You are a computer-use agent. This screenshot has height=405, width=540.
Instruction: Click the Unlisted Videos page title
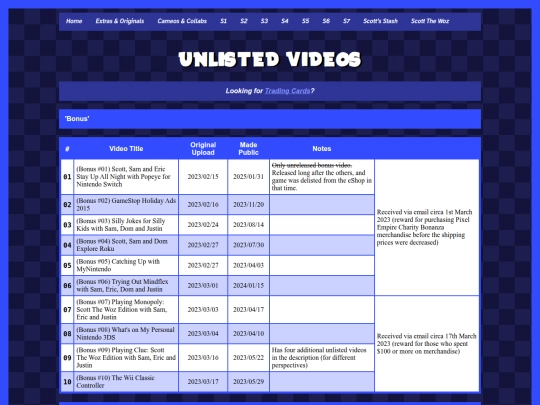pyautogui.click(x=270, y=60)
